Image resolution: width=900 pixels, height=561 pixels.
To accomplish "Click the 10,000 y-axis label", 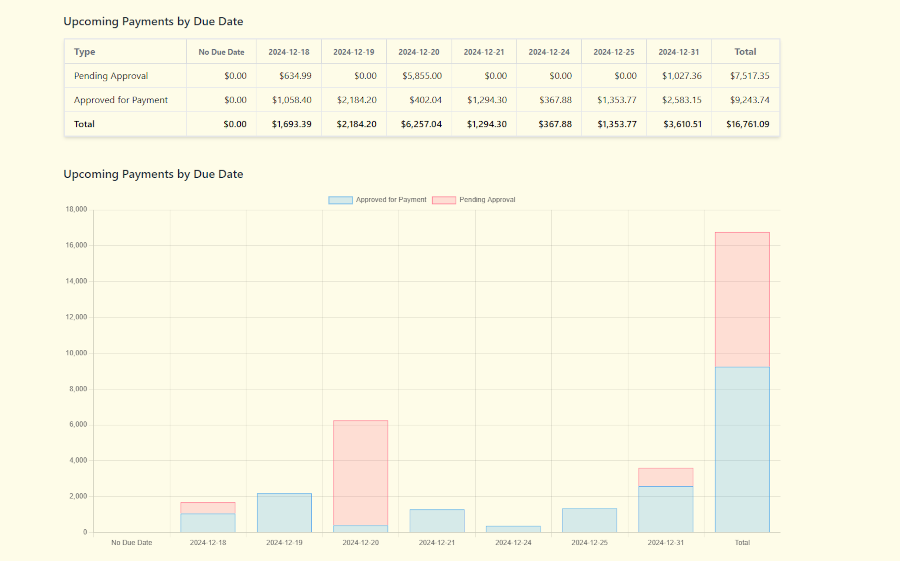I will [76, 353].
